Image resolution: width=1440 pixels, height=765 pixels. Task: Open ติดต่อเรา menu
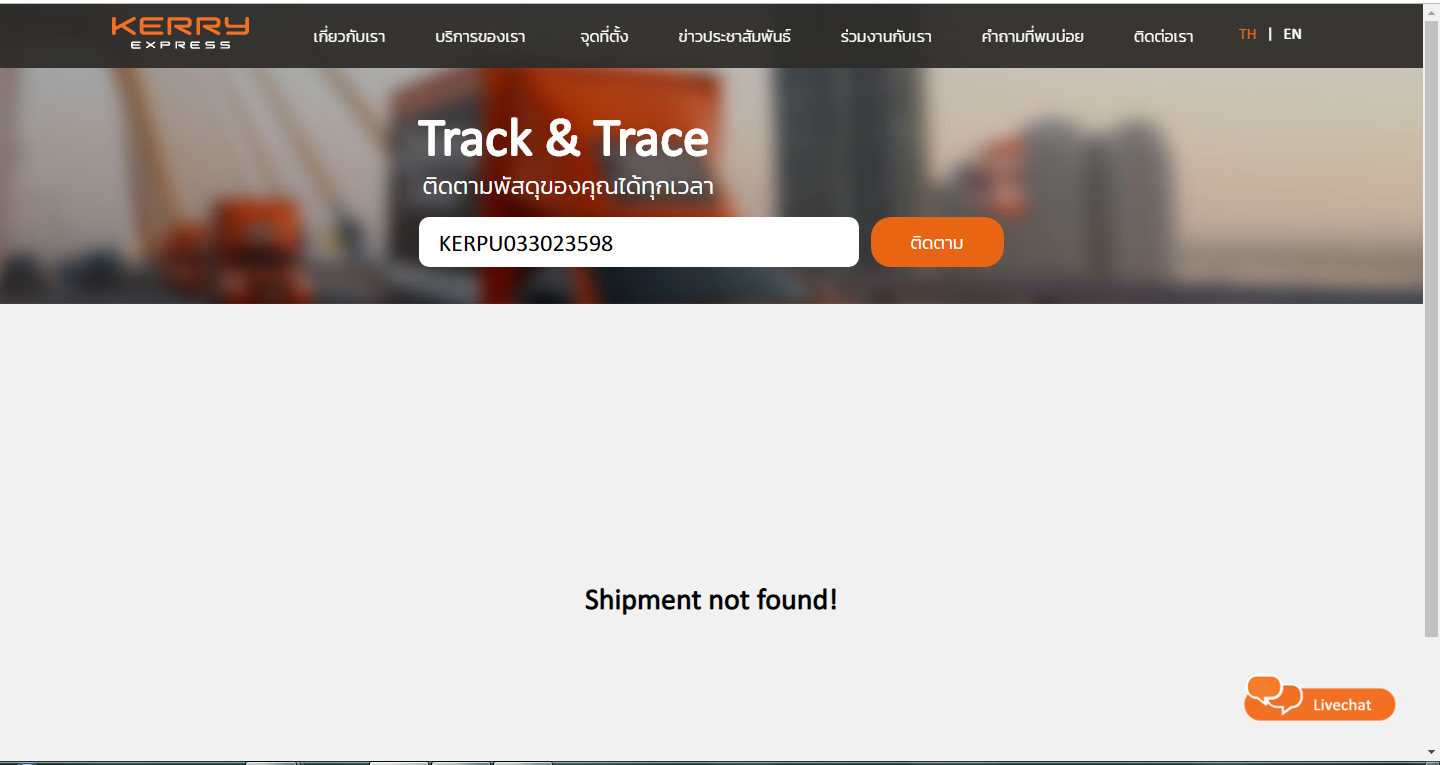pyautogui.click(x=1163, y=36)
